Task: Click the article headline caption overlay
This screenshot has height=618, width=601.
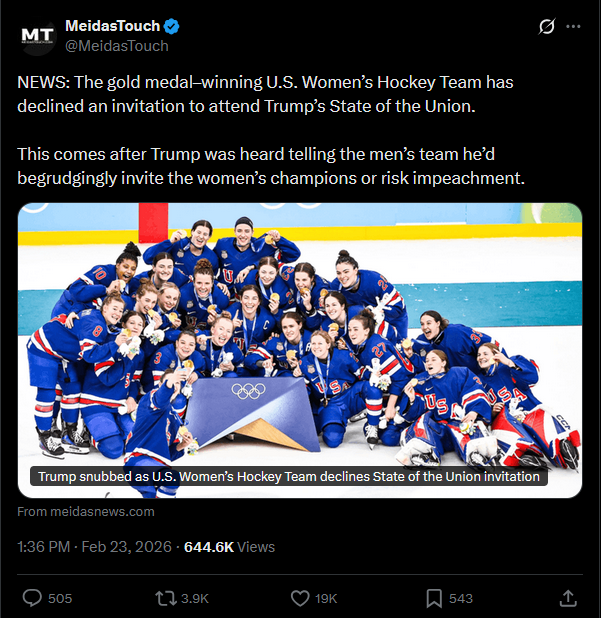Action: pos(289,477)
